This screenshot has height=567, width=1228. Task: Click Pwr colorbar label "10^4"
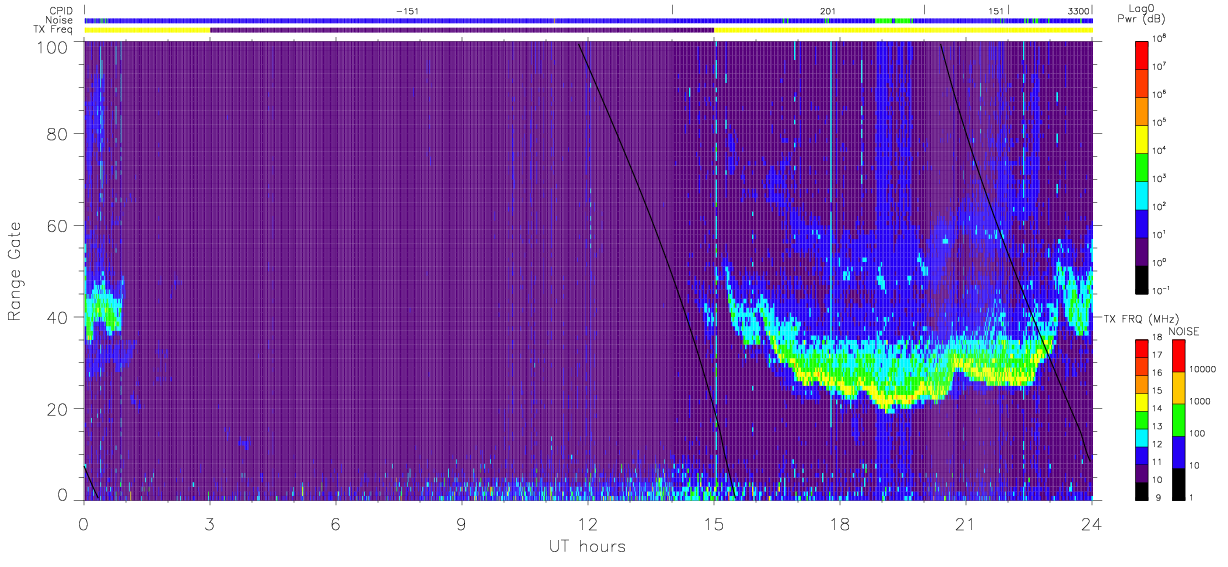click(1161, 149)
